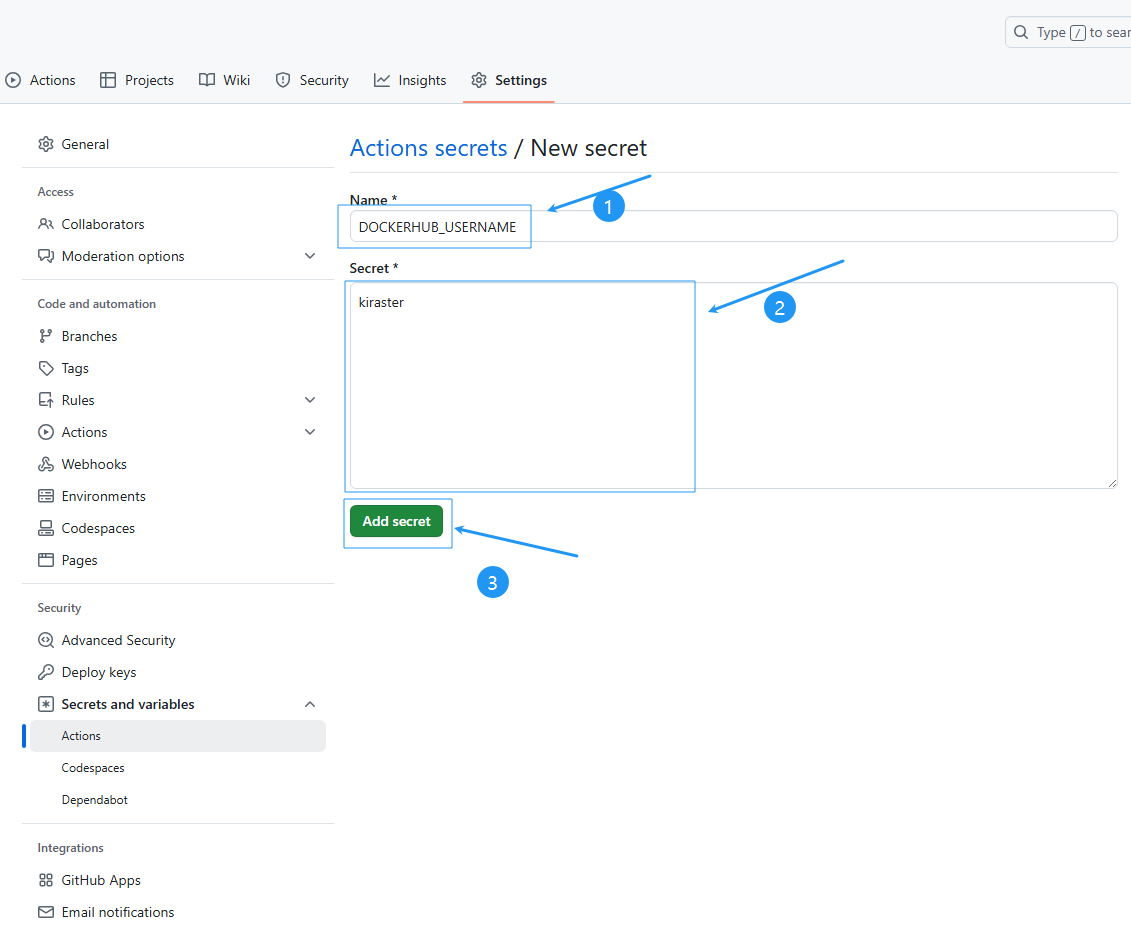Click the Moderation options comment icon
Image resolution: width=1131 pixels, height=934 pixels.
pyautogui.click(x=45, y=256)
